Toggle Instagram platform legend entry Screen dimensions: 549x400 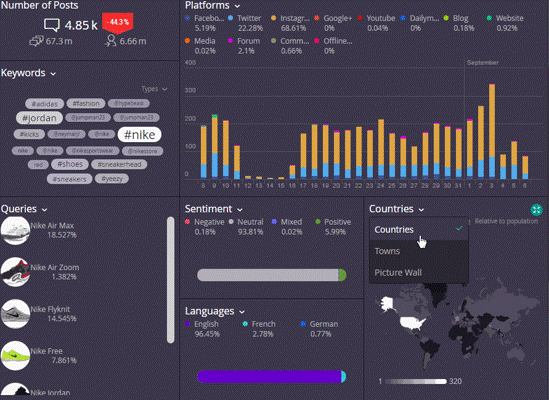(x=290, y=23)
